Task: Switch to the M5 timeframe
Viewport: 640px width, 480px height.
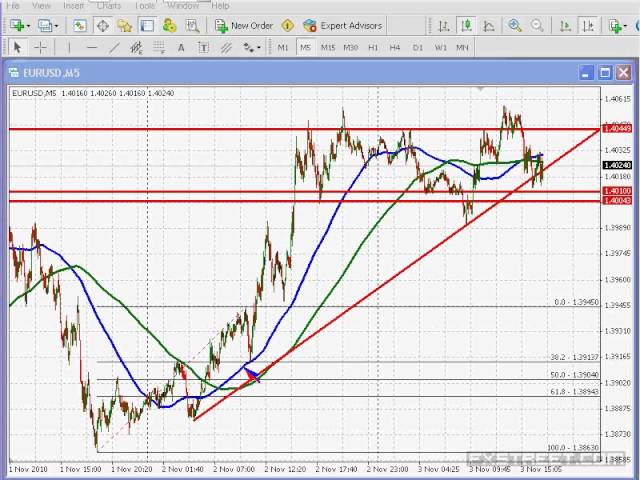Action: (x=305, y=48)
